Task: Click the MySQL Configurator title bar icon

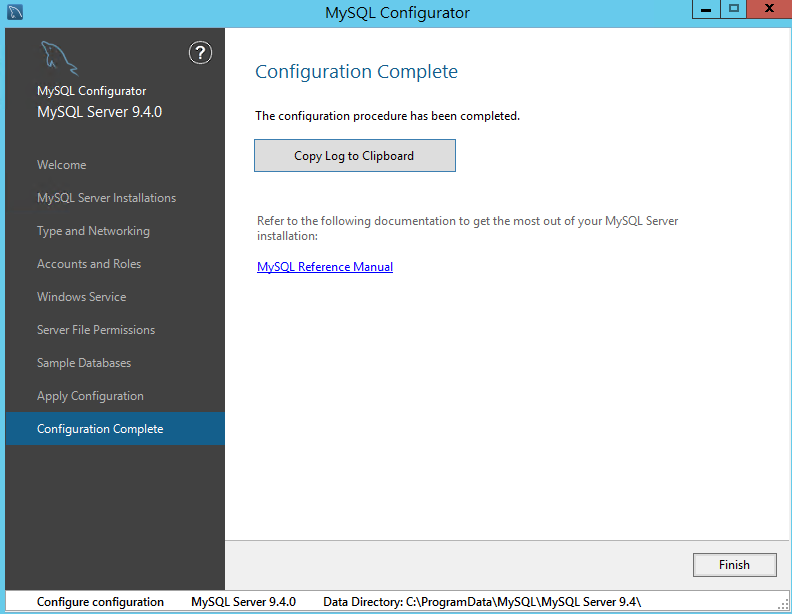Action: [15, 12]
